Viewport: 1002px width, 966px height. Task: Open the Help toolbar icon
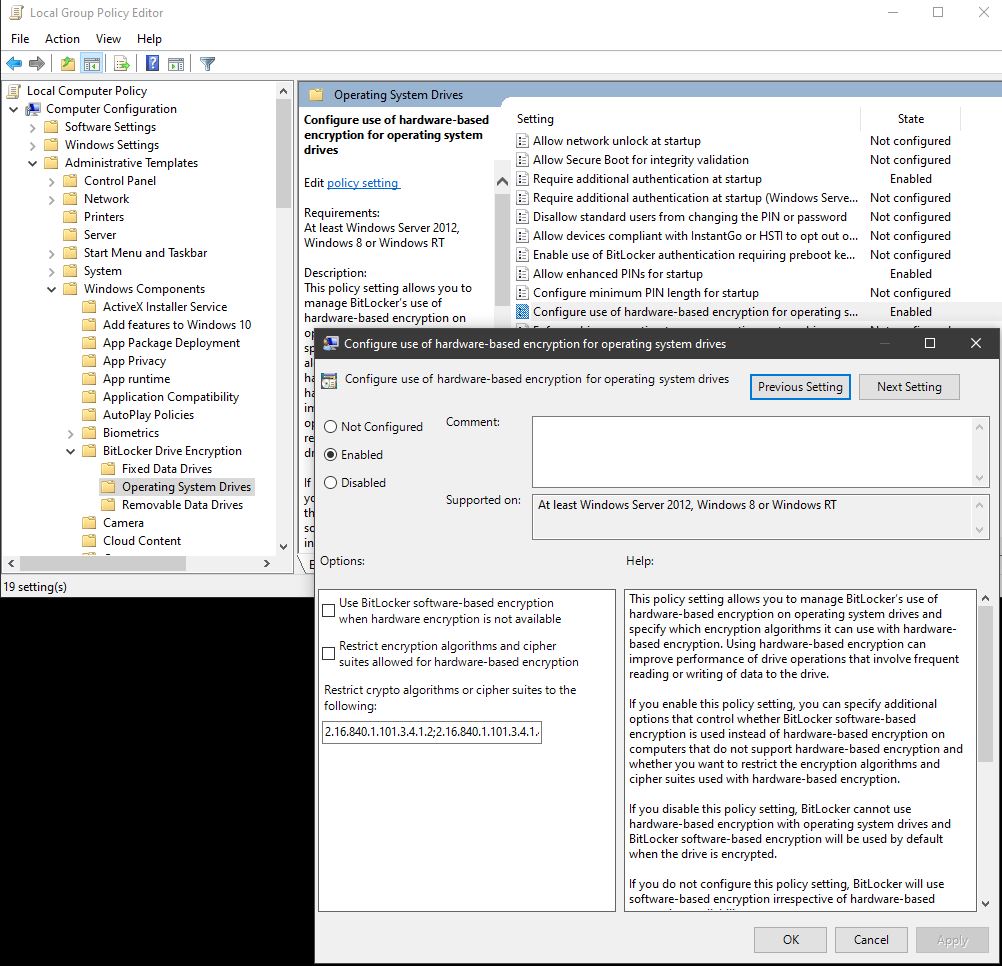(152, 63)
